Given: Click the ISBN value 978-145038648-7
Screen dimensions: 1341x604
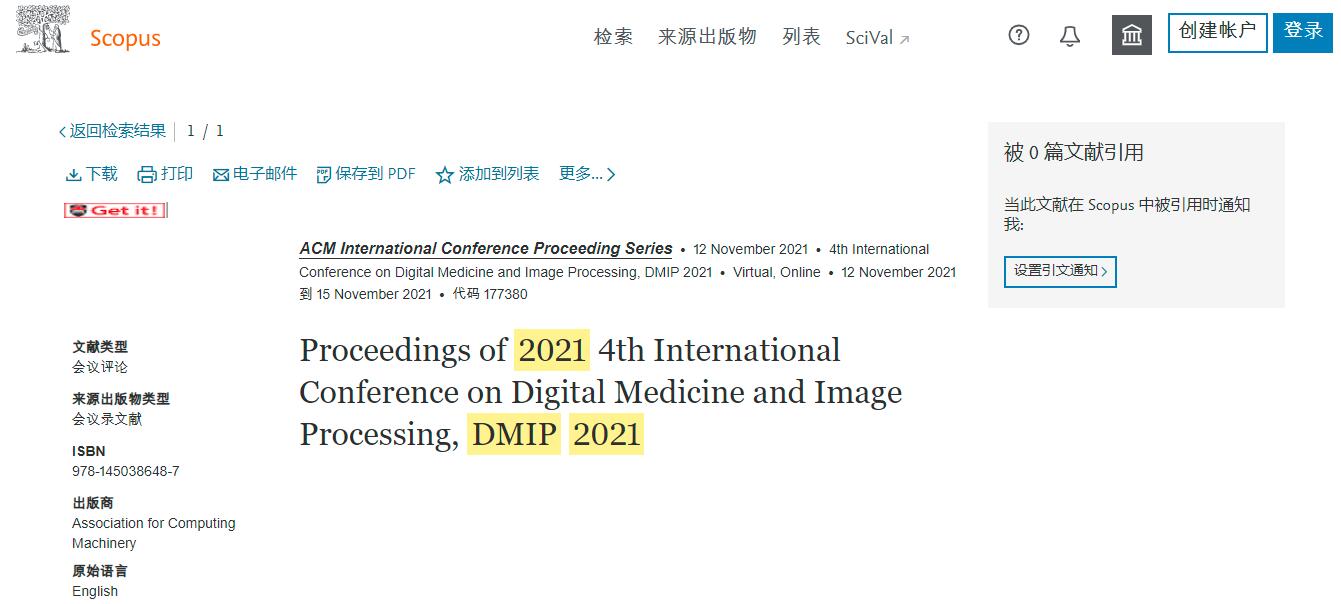Looking at the screenshot, I should [x=126, y=471].
